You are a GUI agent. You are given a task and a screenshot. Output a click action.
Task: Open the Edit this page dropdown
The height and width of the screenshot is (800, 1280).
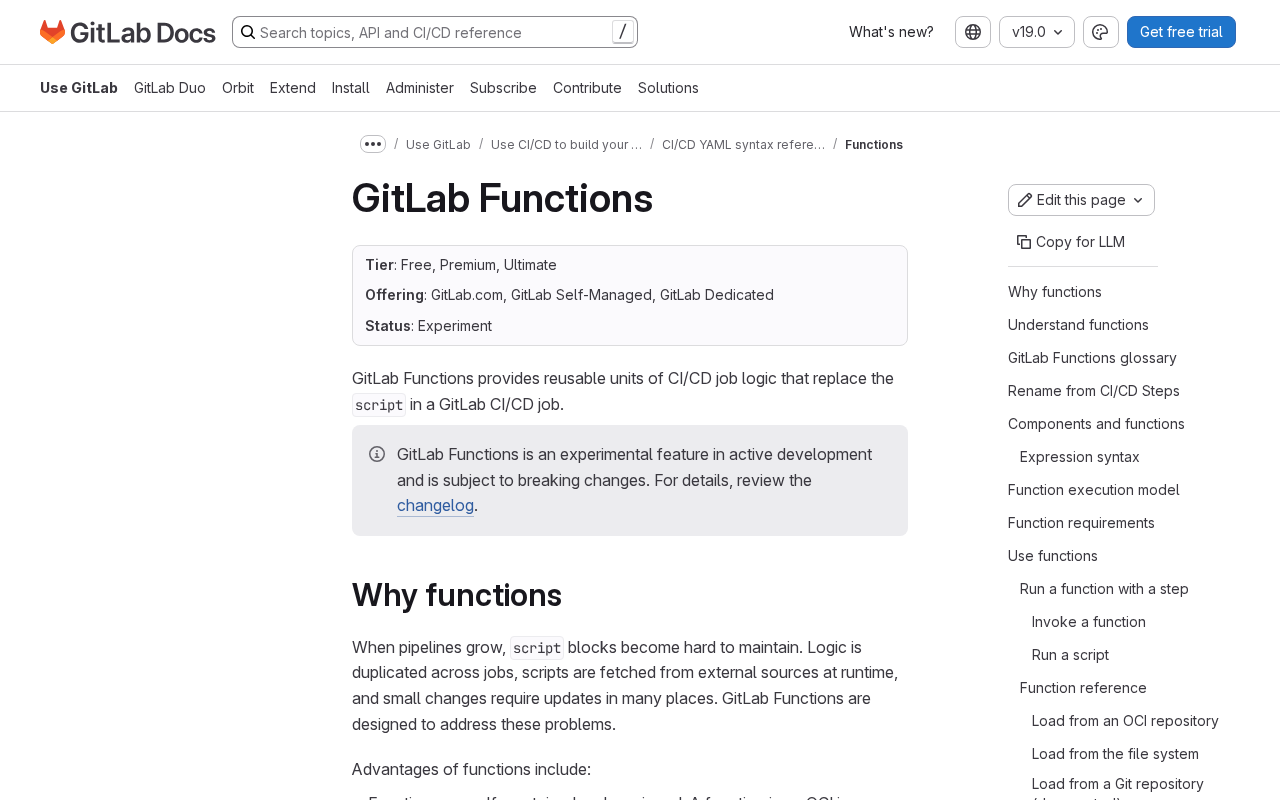pyautogui.click(x=1081, y=200)
